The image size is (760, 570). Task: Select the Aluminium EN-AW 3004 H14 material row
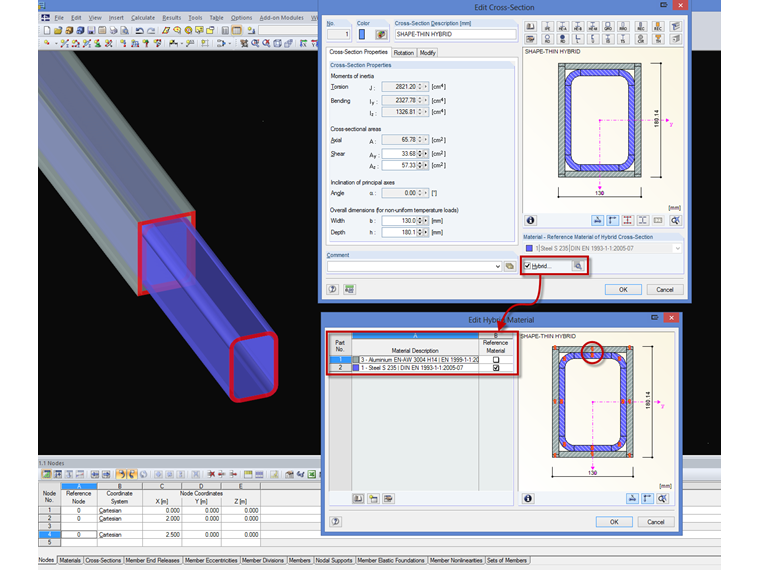415,360
